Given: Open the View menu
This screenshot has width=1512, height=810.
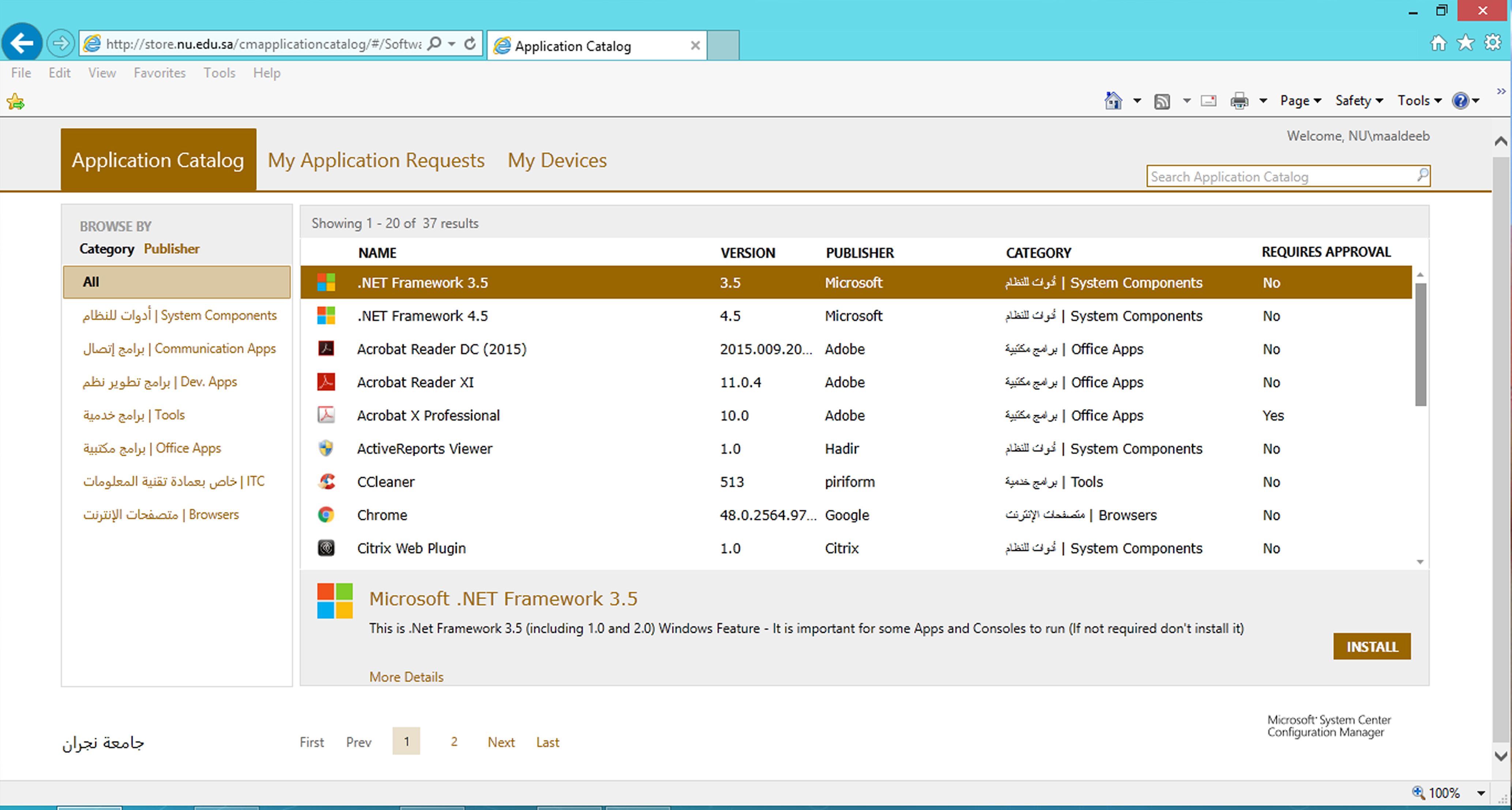Looking at the screenshot, I should (102, 73).
